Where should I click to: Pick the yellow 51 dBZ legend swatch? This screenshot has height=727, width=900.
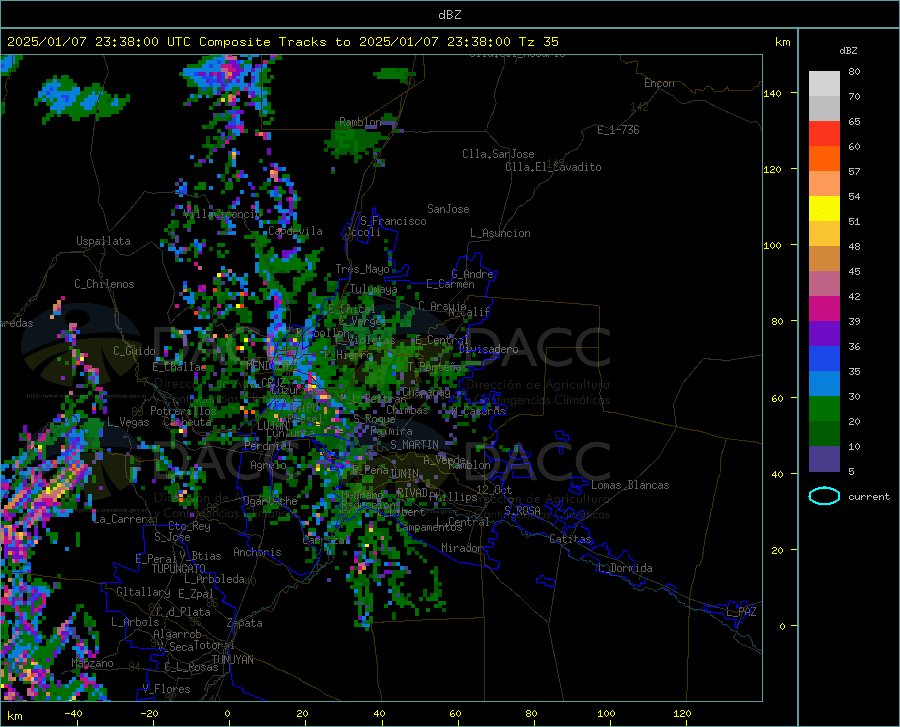coord(824,209)
